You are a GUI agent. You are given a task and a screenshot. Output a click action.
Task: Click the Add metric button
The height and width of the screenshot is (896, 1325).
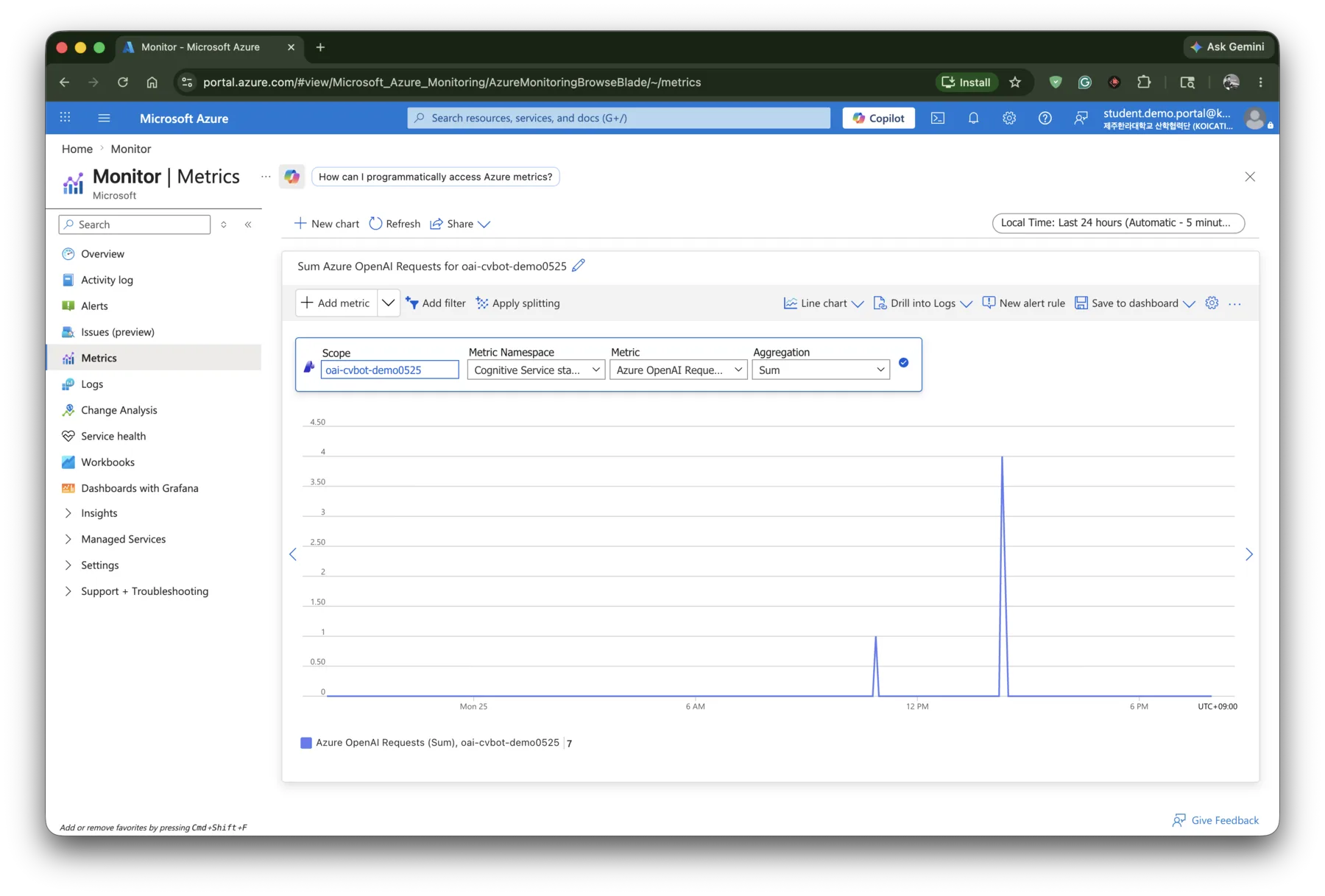336,303
